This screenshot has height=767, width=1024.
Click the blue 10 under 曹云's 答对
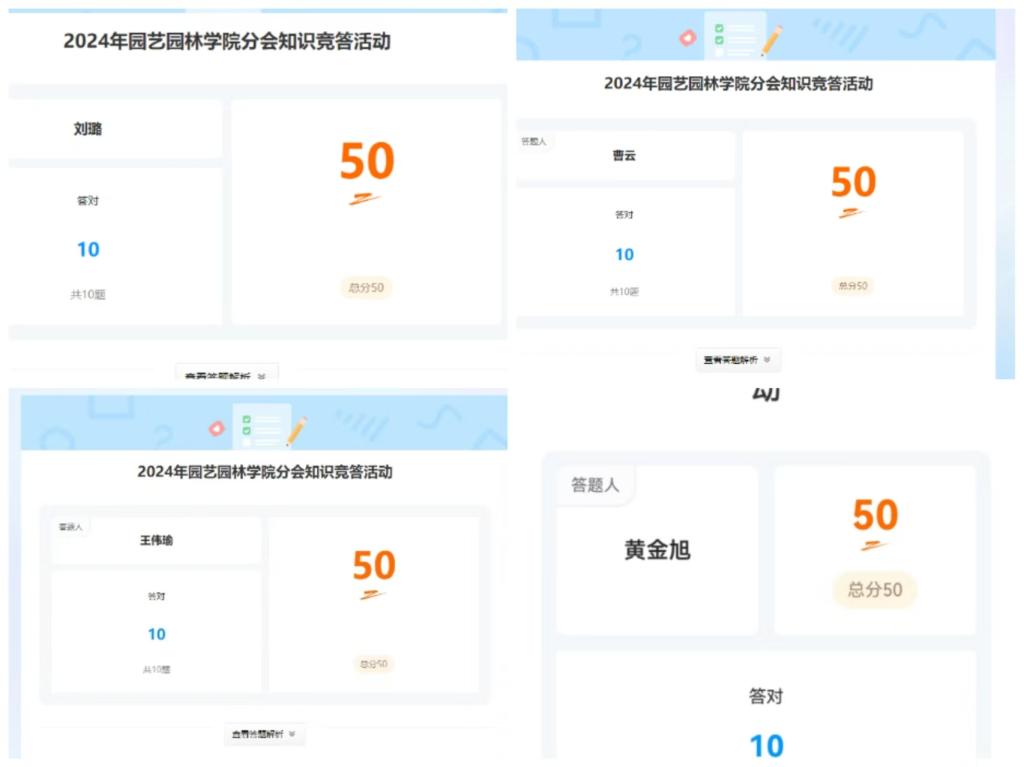[624, 255]
